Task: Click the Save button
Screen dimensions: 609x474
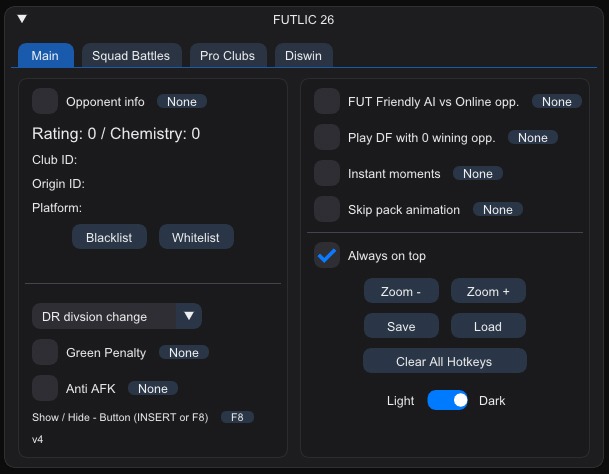Action: (x=401, y=327)
